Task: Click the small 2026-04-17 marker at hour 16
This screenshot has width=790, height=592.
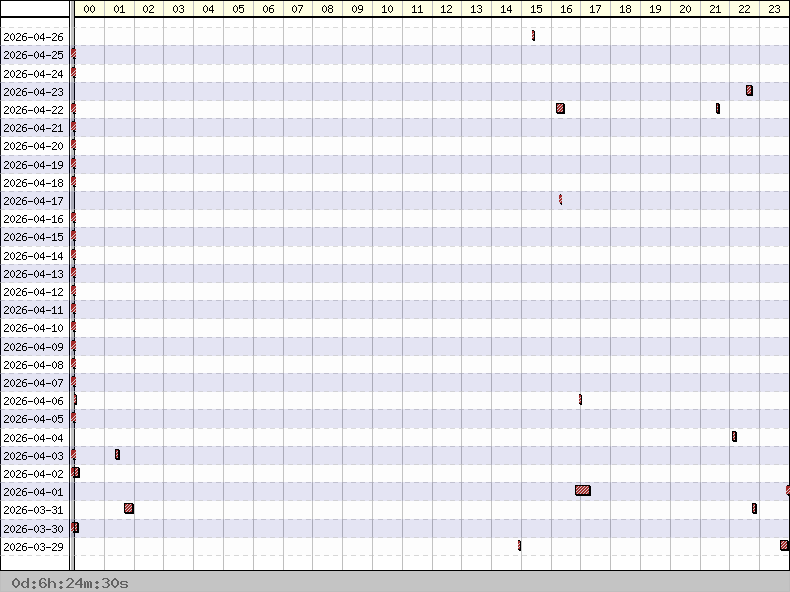Action: pyautogui.click(x=560, y=199)
